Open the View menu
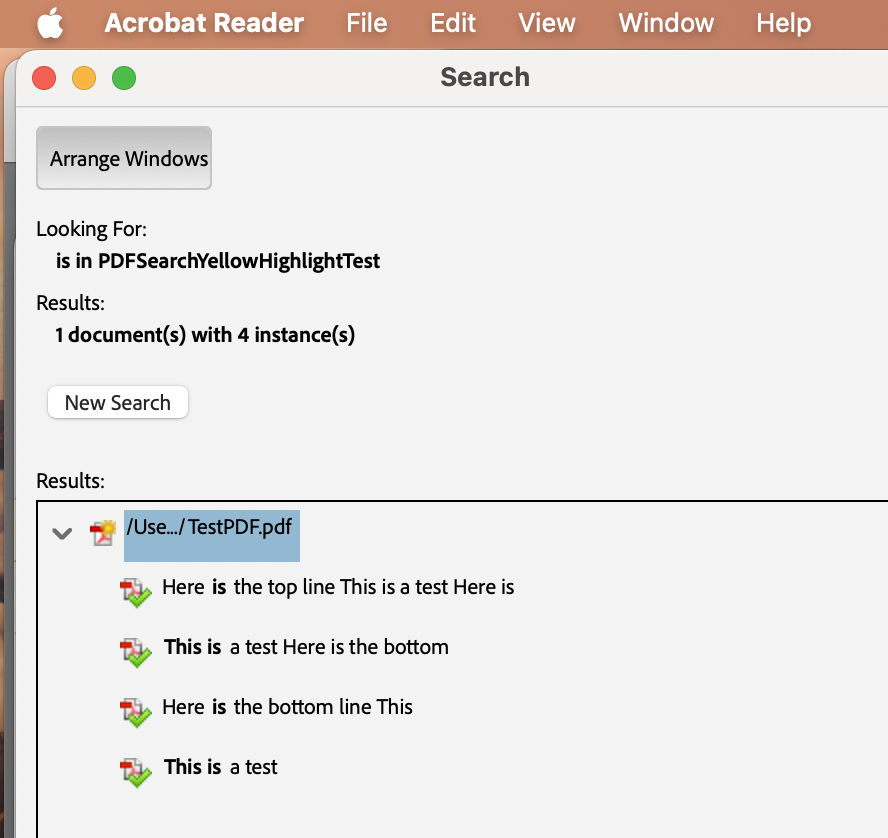This screenshot has width=888, height=838. click(x=547, y=23)
